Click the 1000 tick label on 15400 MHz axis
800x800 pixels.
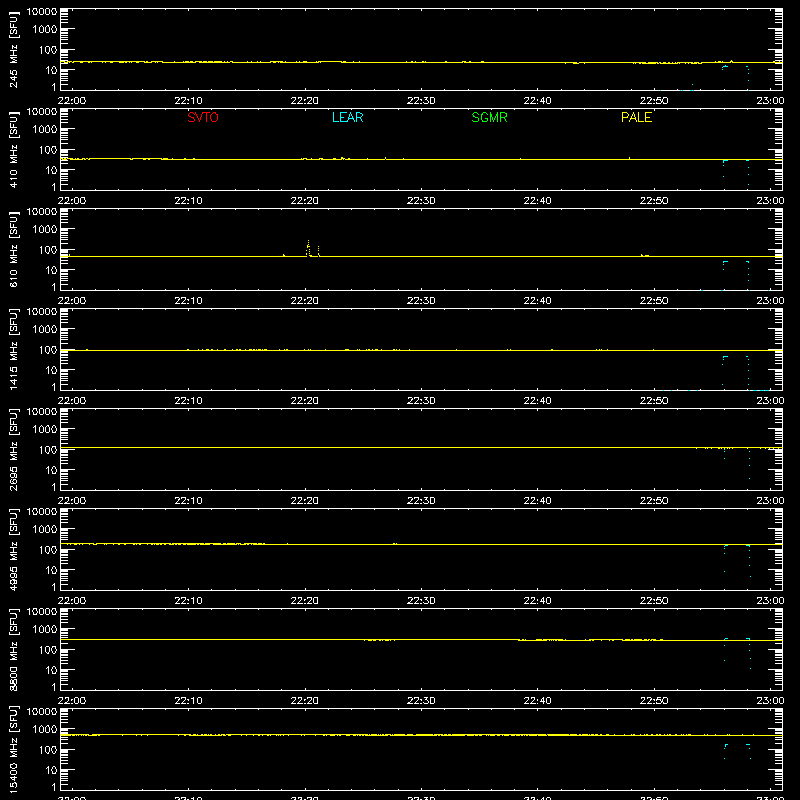[x=45, y=729]
